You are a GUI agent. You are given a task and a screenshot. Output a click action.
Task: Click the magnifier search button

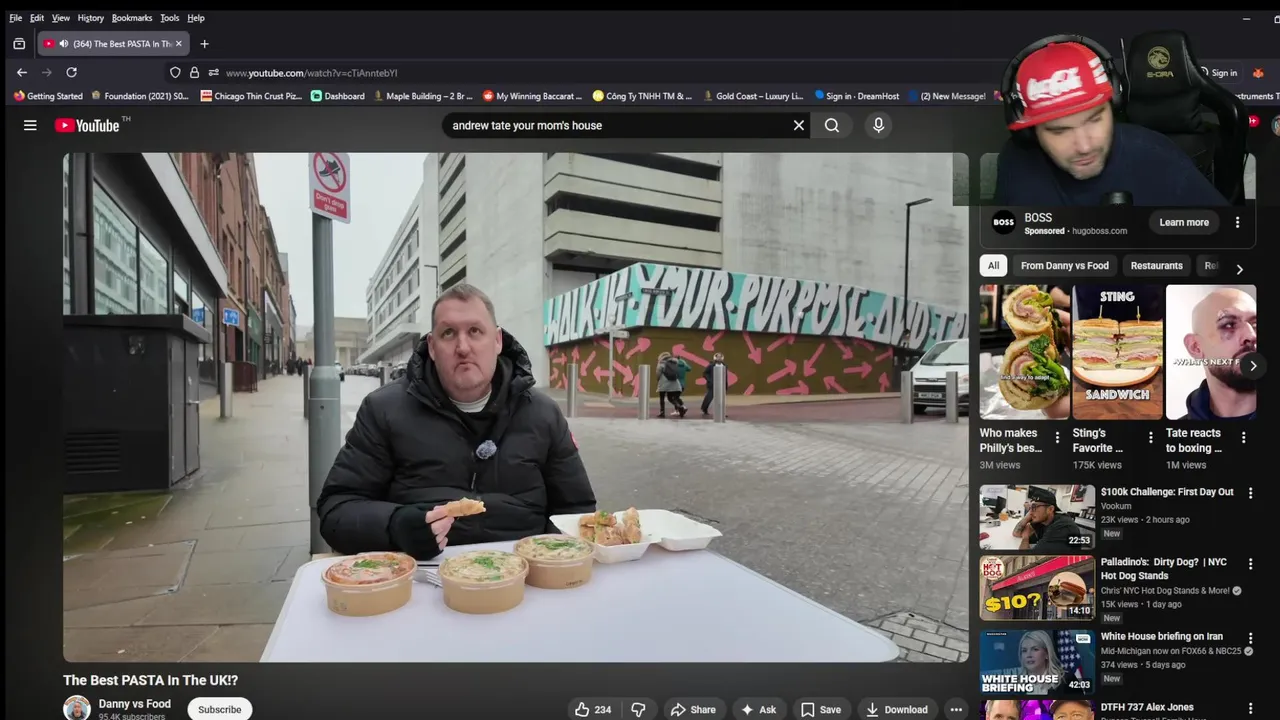832,125
